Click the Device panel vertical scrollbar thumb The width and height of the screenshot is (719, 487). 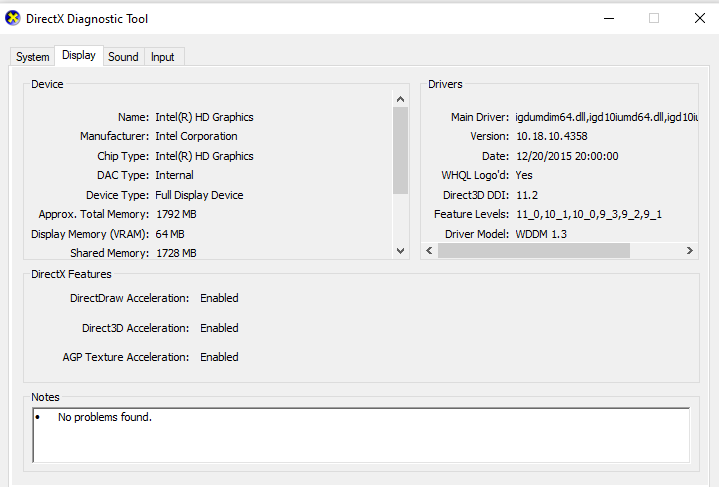400,150
